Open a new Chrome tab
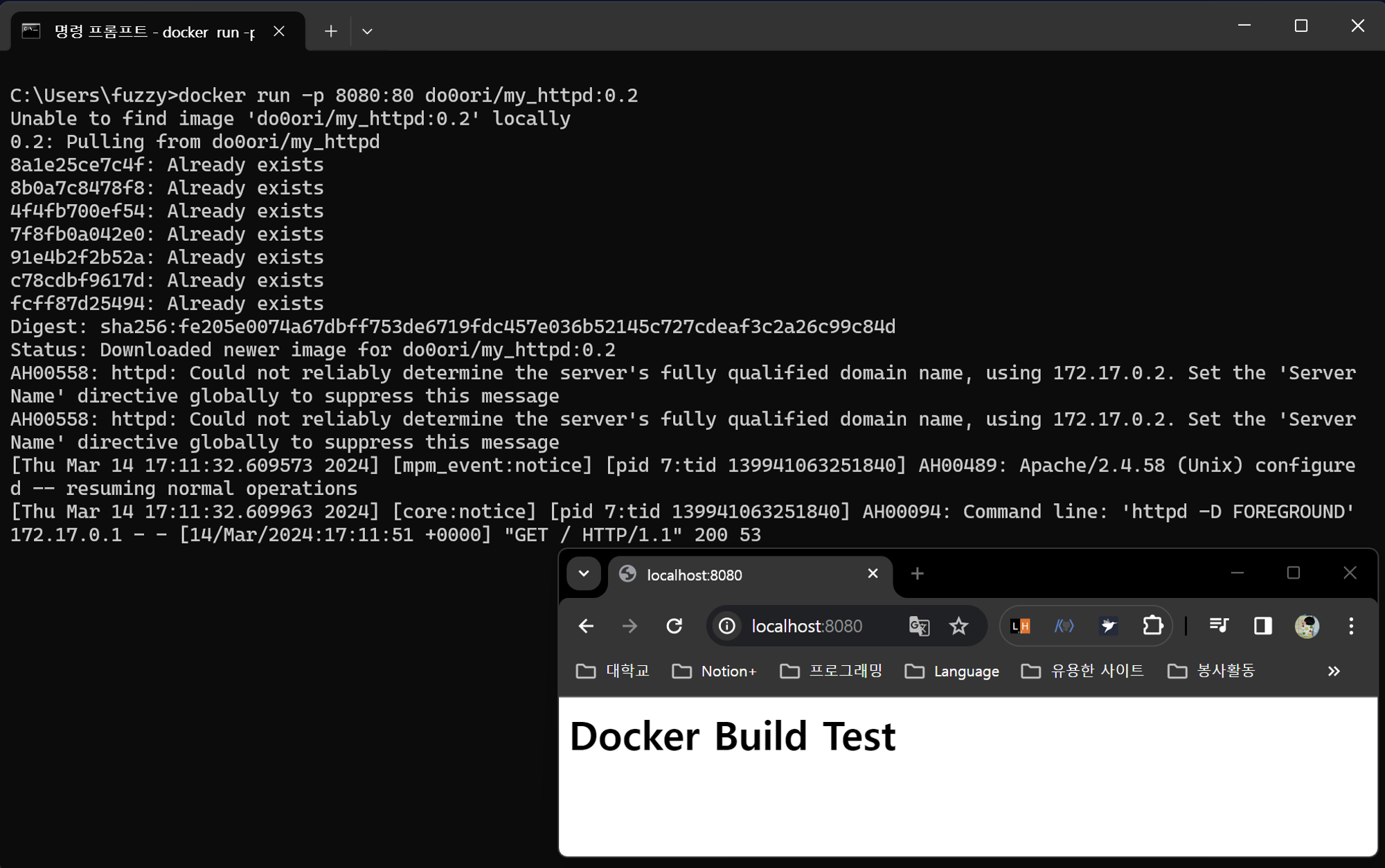Screen dimensions: 1385x868 (918, 574)
